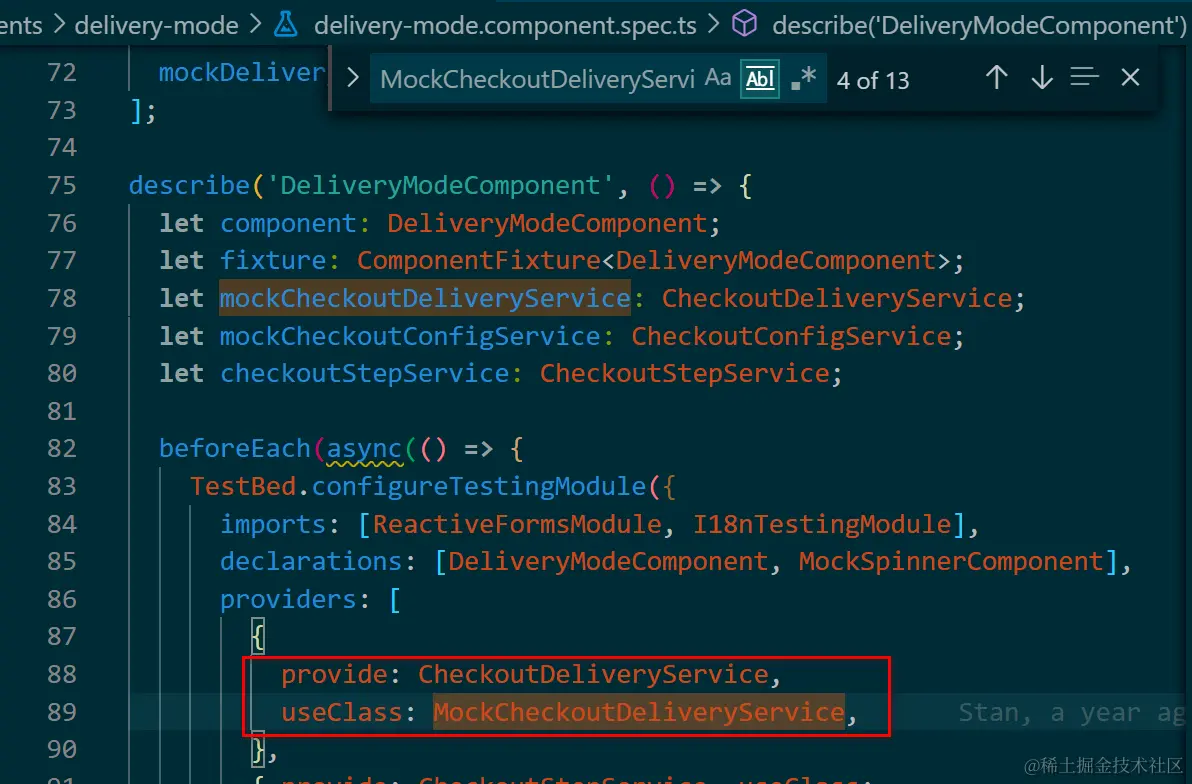The width and height of the screenshot is (1192, 784).
Task: Click declarations key on line 85
Action: point(311,562)
